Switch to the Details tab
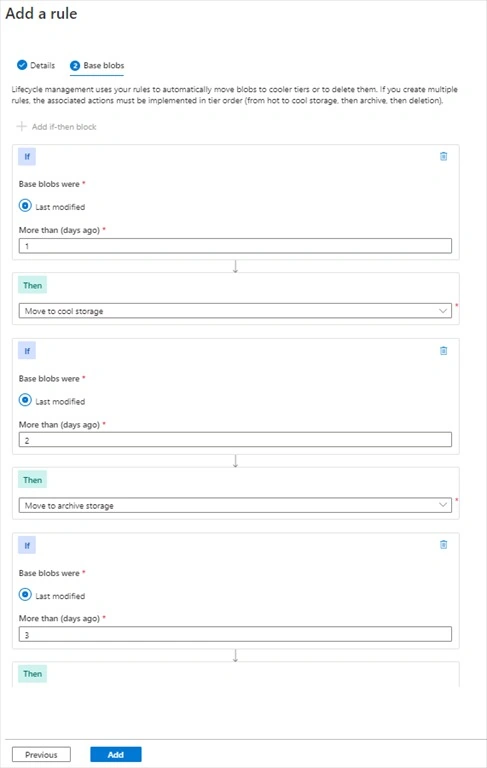The image size is (487, 768). point(36,65)
